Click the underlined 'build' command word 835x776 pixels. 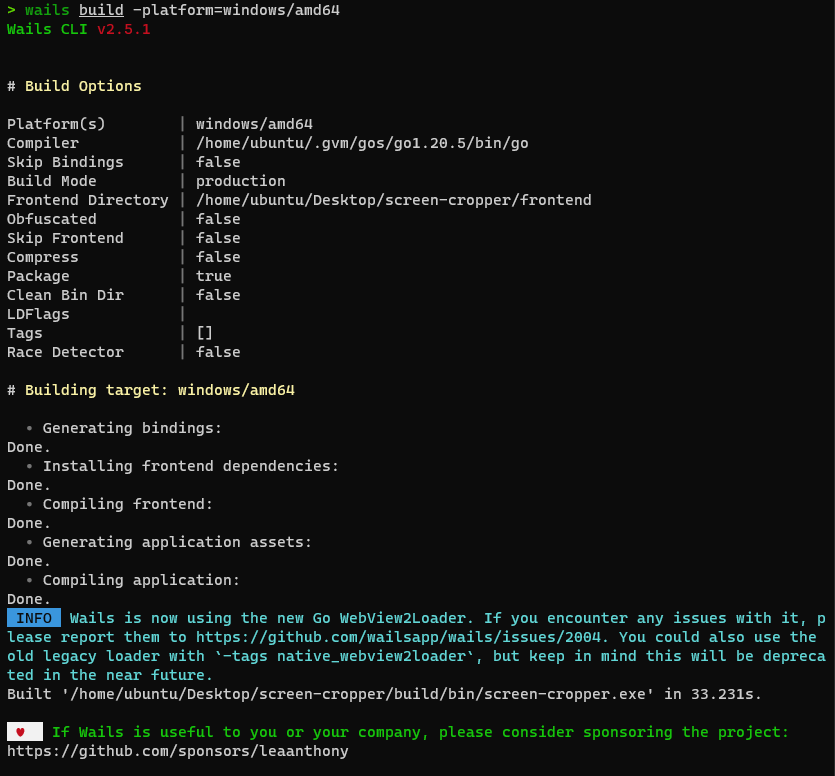pyautogui.click(x=101, y=11)
